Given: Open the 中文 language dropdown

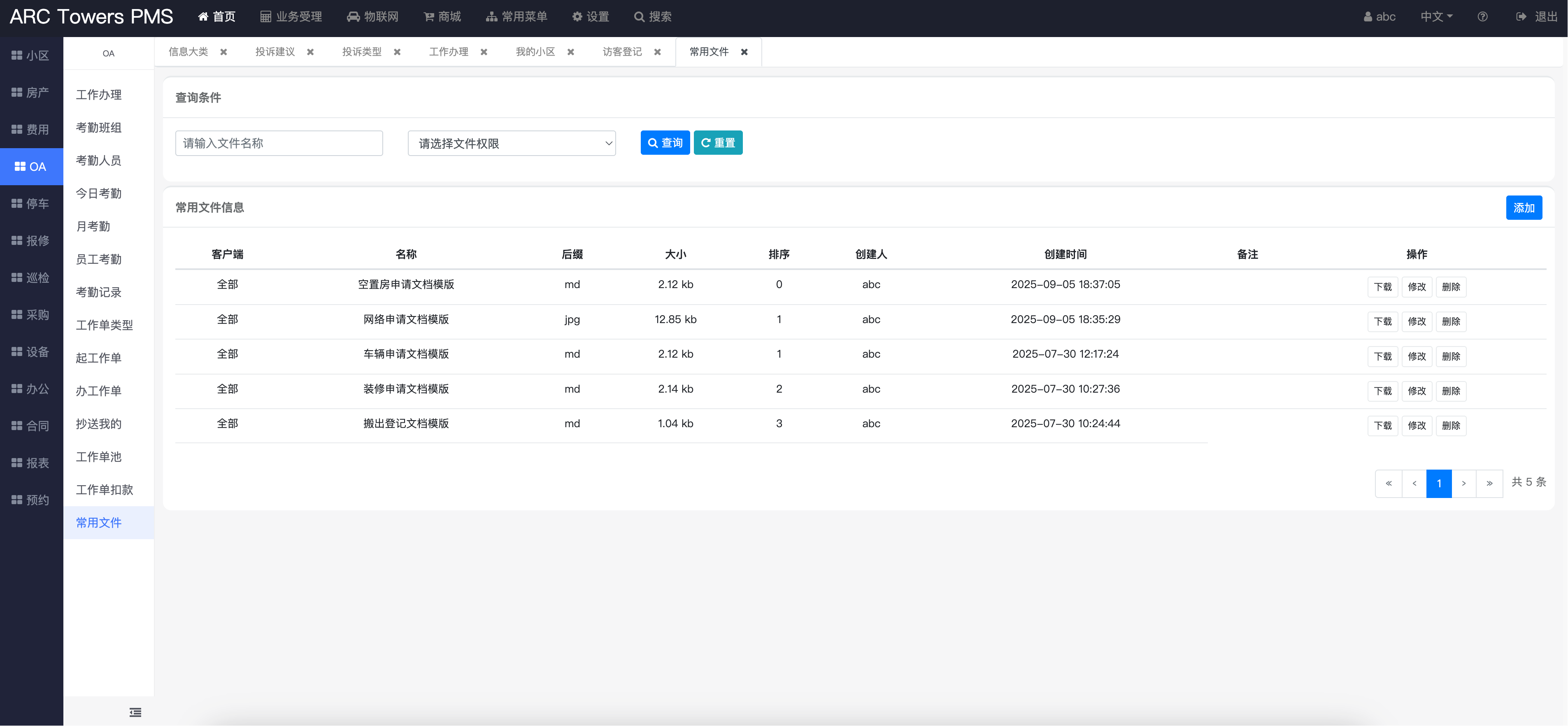Looking at the screenshot, I should [x=1436, y=17].
